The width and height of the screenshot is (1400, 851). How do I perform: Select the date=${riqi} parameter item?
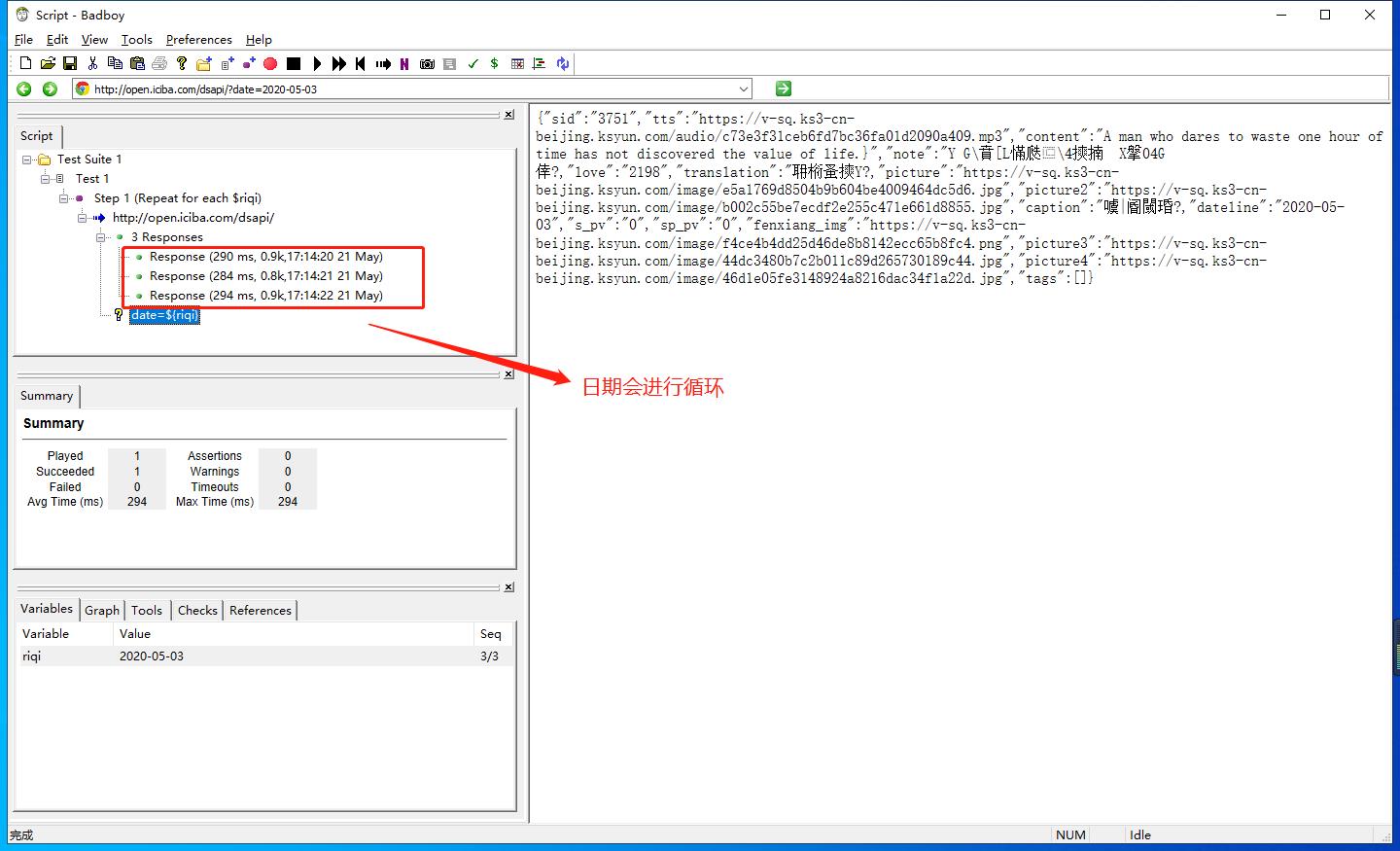tap(164, 315)
